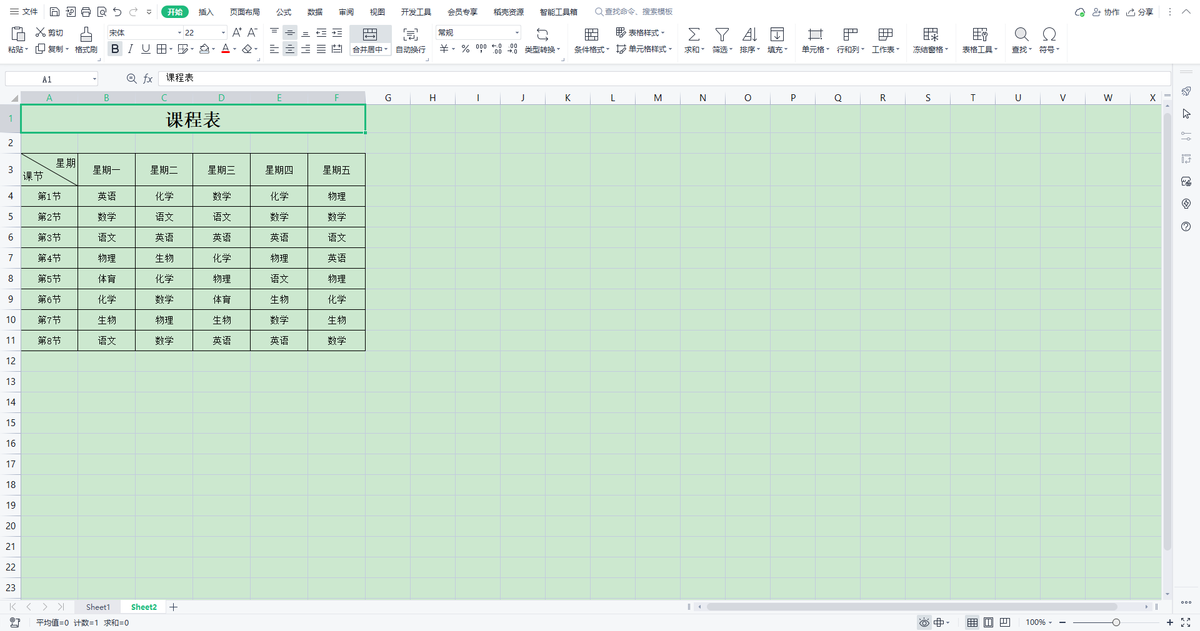Toggle Underline formatting button

[x=146, y=49]
